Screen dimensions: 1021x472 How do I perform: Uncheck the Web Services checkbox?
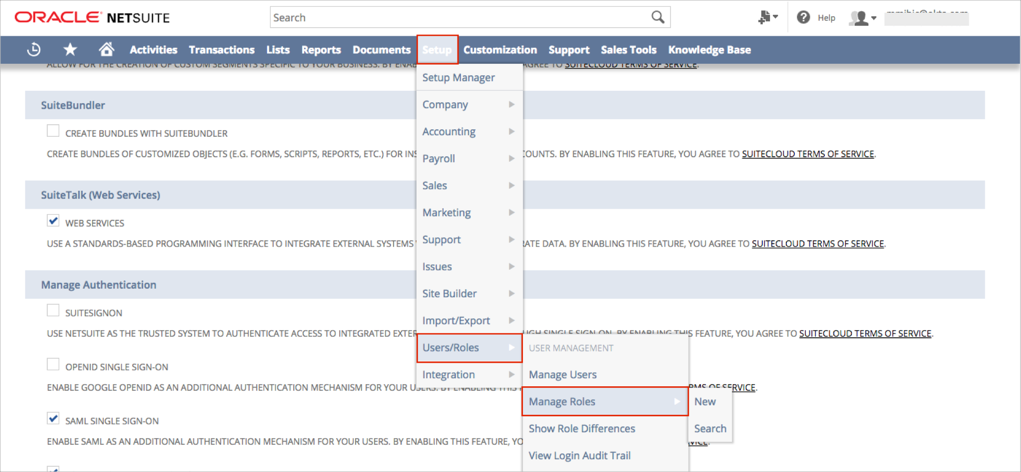click(x=53, y=221)
